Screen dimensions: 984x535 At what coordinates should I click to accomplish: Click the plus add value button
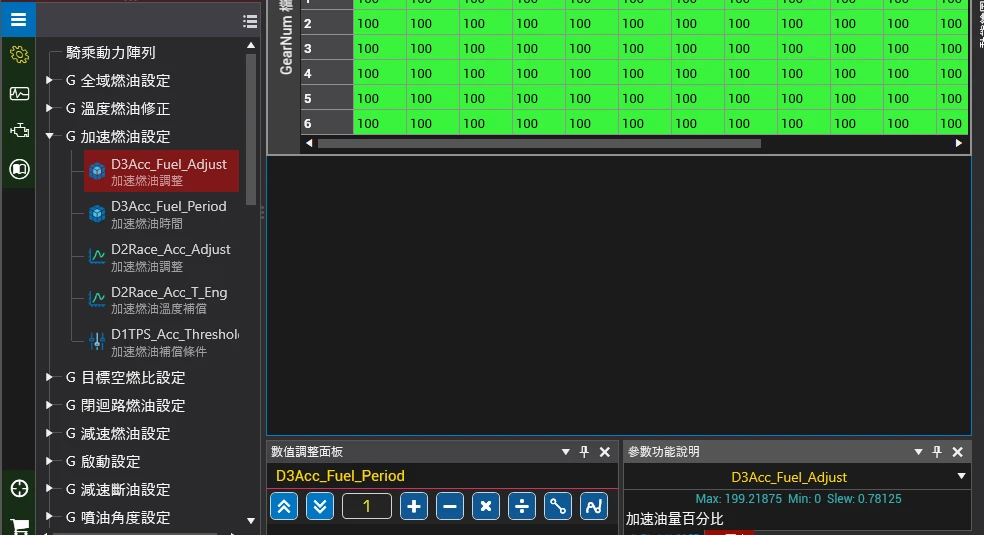pyautogui.click(x=414, y=506)
